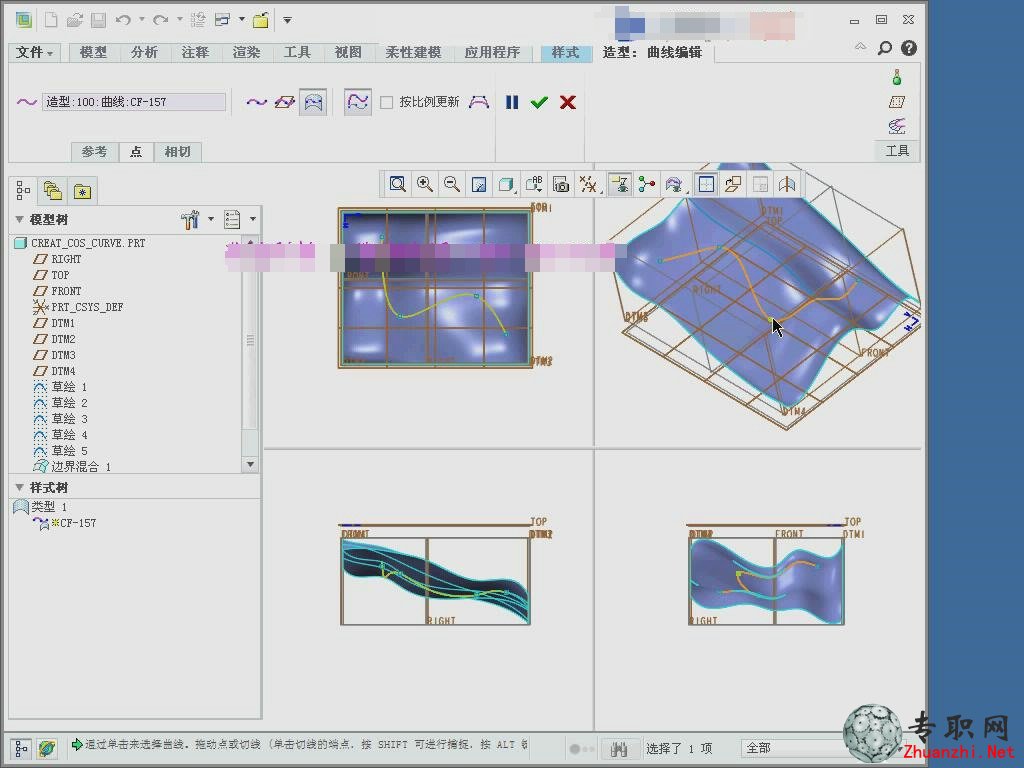This screenshot has width=1024, height=768.
Task: Click the Folder Browser tab icon
Action: click(52, 191)
